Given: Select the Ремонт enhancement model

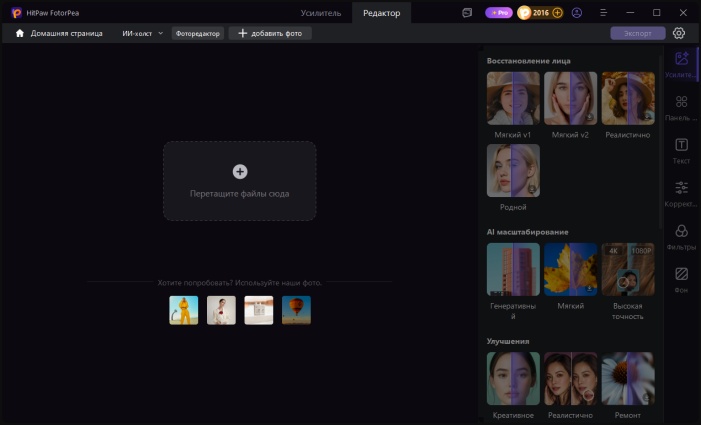Looking at the screenshot, I should pos(628,379).
